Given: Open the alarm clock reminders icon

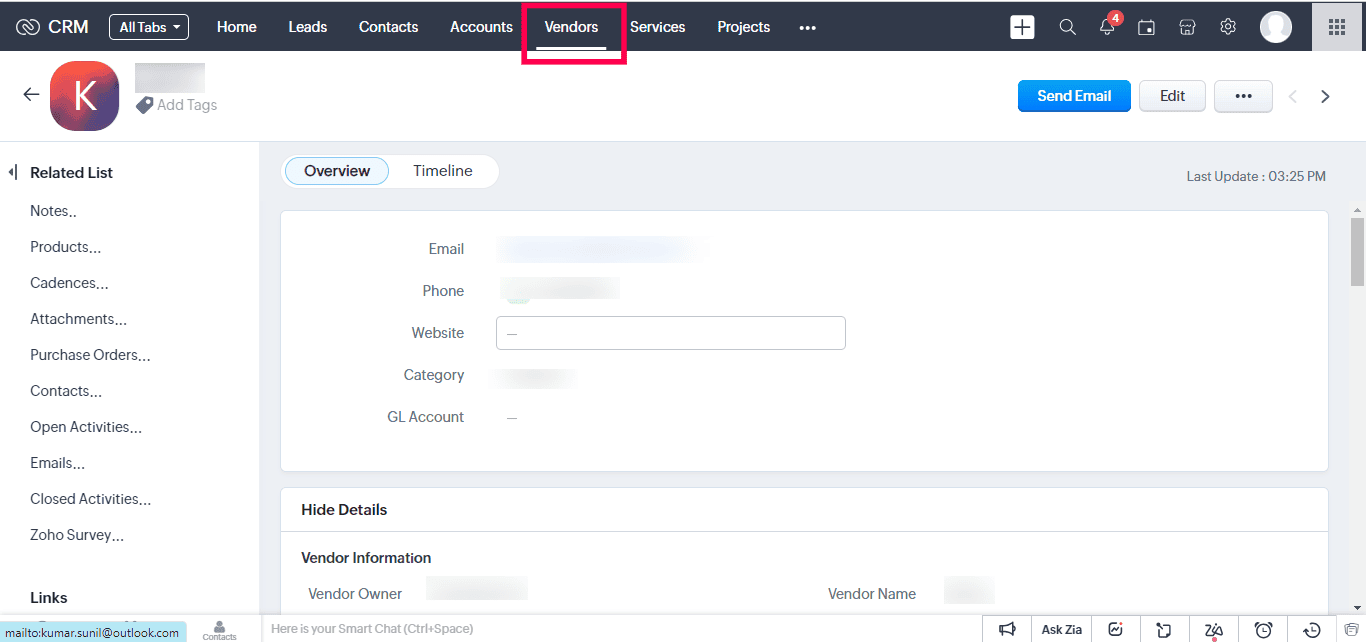Looking at the screenshot, I should 1264,629.
